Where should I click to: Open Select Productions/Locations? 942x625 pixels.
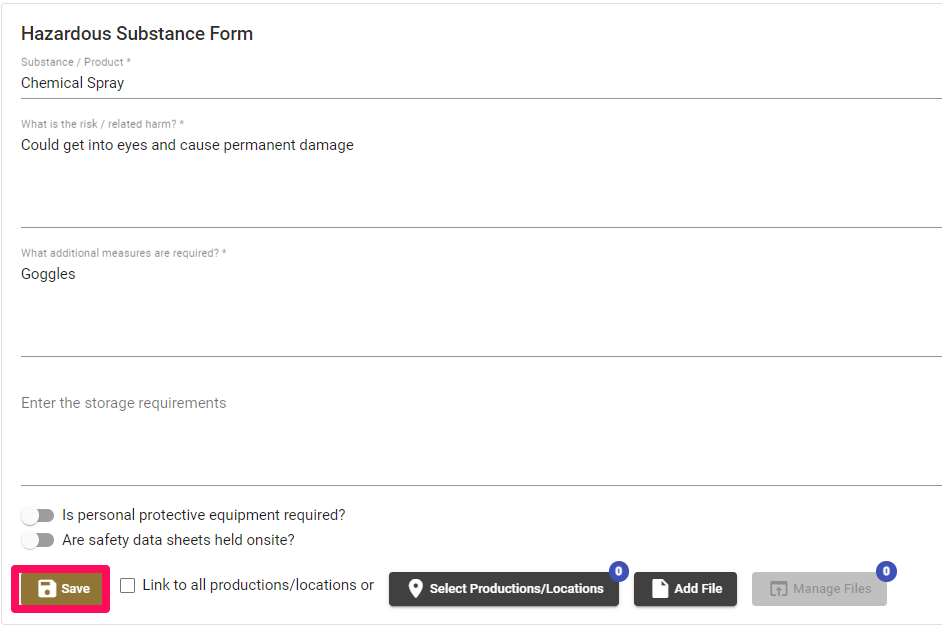(503, 589)
